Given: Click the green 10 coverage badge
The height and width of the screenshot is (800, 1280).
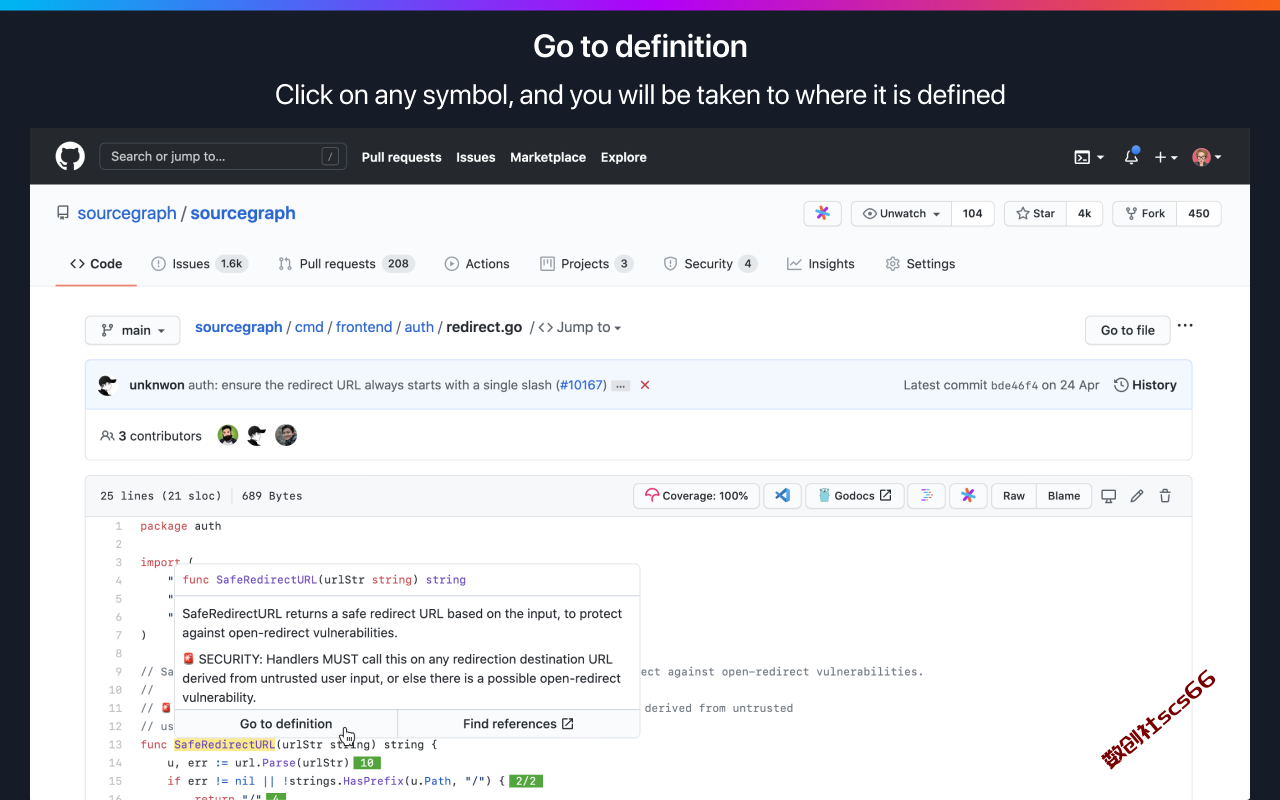Looking at the screenshot, I should (367, 763).
